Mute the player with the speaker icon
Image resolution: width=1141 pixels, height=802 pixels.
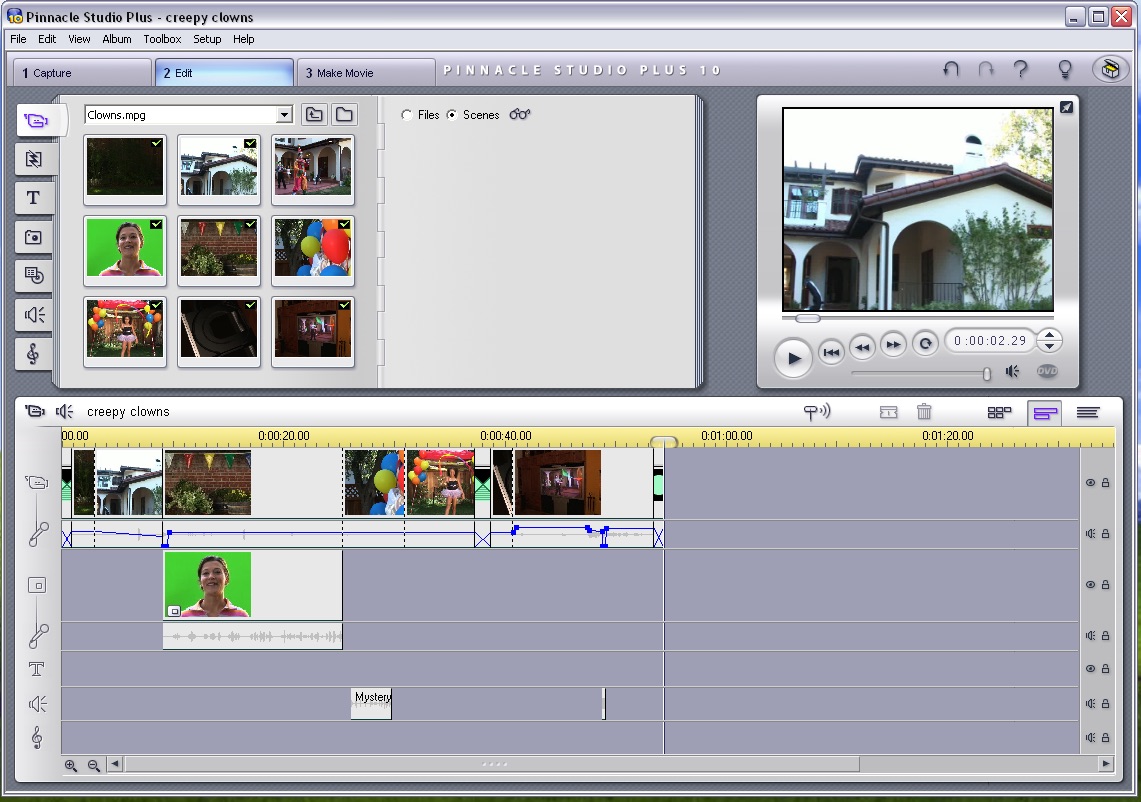[x=1012, y=371]
